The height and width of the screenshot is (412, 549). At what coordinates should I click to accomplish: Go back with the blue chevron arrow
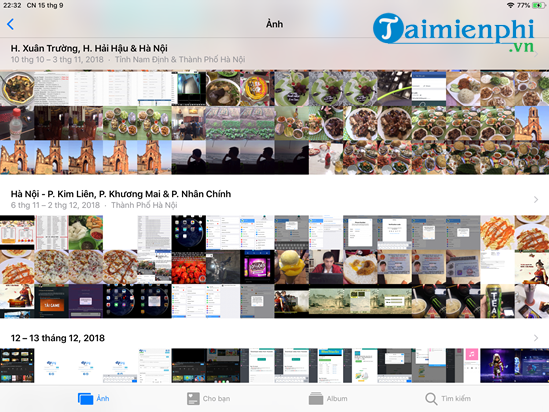pyautogui.click(x=11, y=24)
